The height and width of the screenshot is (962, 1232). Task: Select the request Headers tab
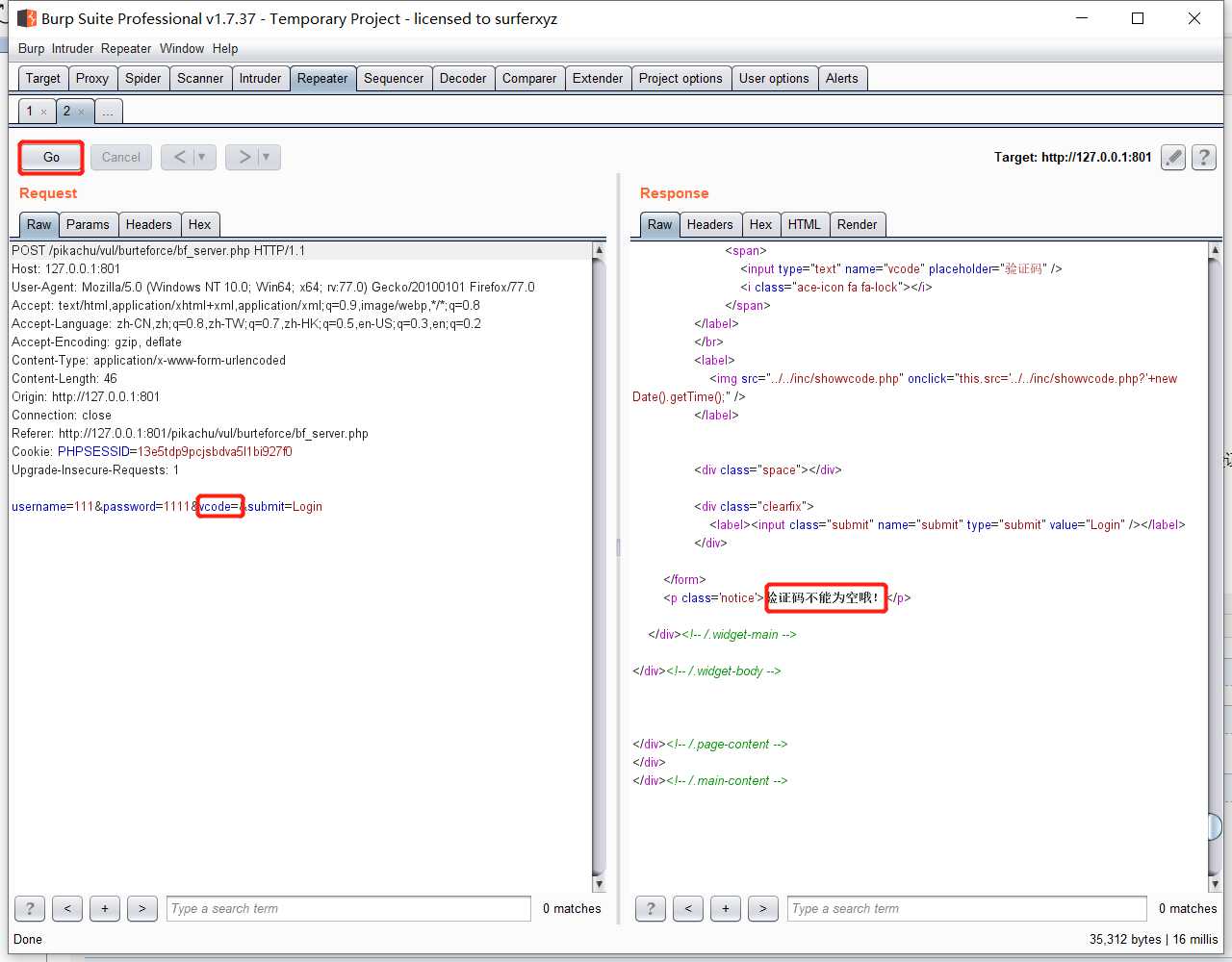149,224
